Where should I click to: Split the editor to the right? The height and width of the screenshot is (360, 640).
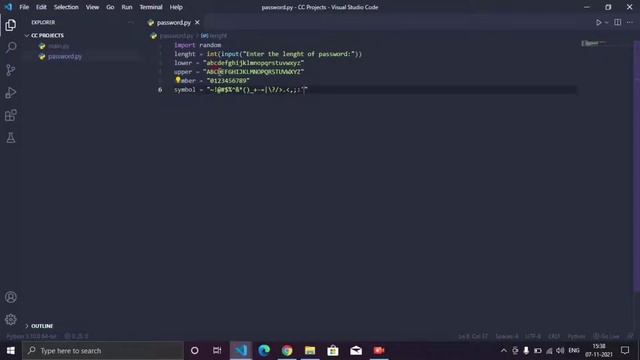618,22
